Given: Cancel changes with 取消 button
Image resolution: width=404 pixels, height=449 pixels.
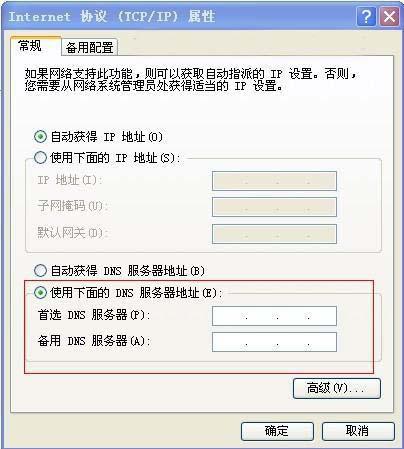Looking at the screenshot, I should [x=358, y=431].
